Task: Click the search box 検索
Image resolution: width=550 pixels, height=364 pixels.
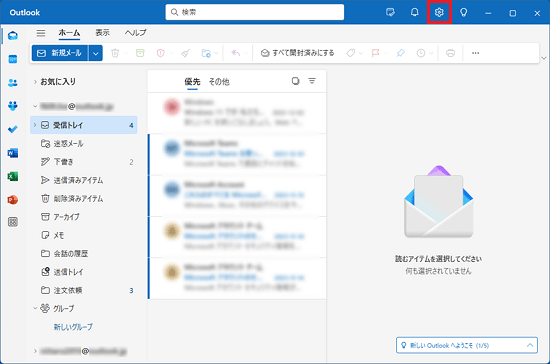Action: [255, 12]
